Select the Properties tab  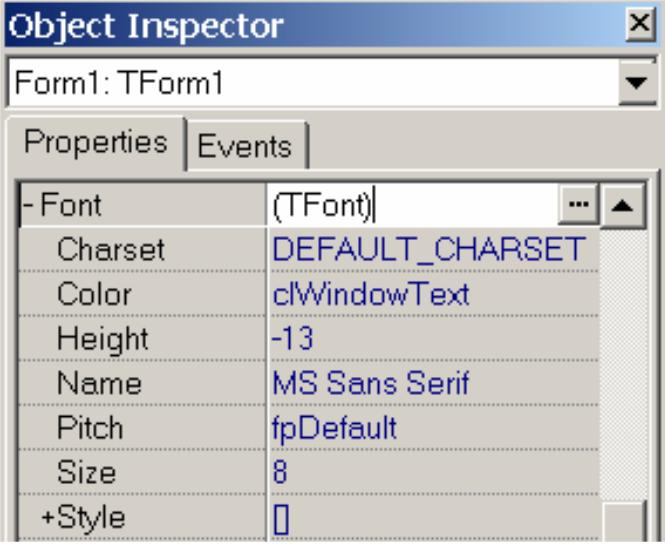click(x=95, y=142)
